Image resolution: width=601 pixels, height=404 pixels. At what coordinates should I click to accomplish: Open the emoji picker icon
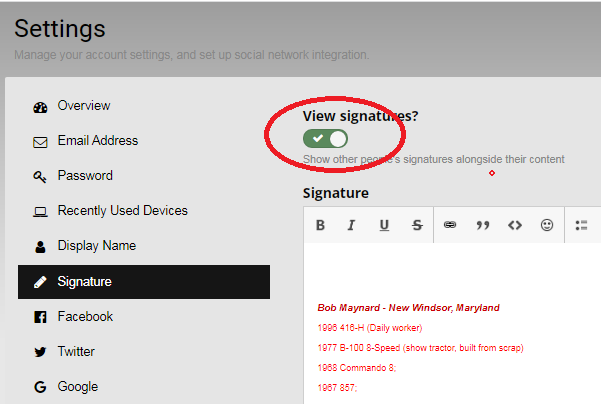547,225
